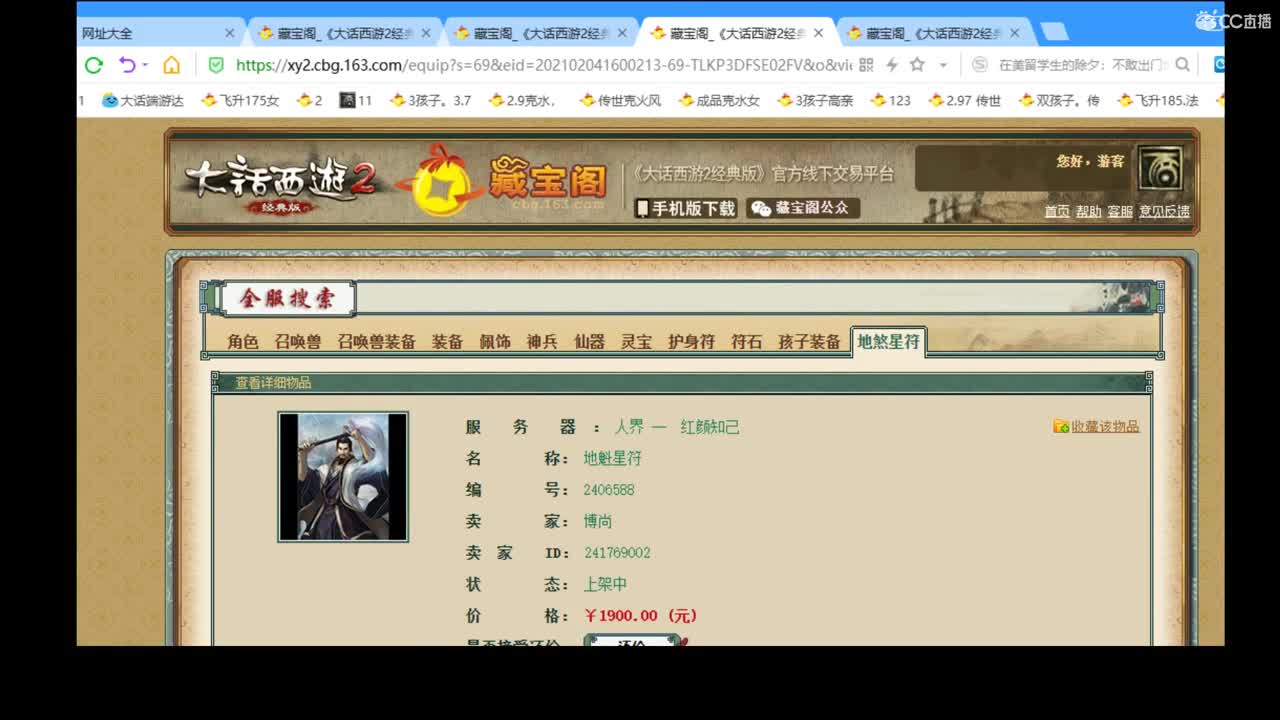Open the history dropdown beside back arrow
The height and width of the screenshot is (720, 1280).
pyautogui.click(x=145, y=65)
